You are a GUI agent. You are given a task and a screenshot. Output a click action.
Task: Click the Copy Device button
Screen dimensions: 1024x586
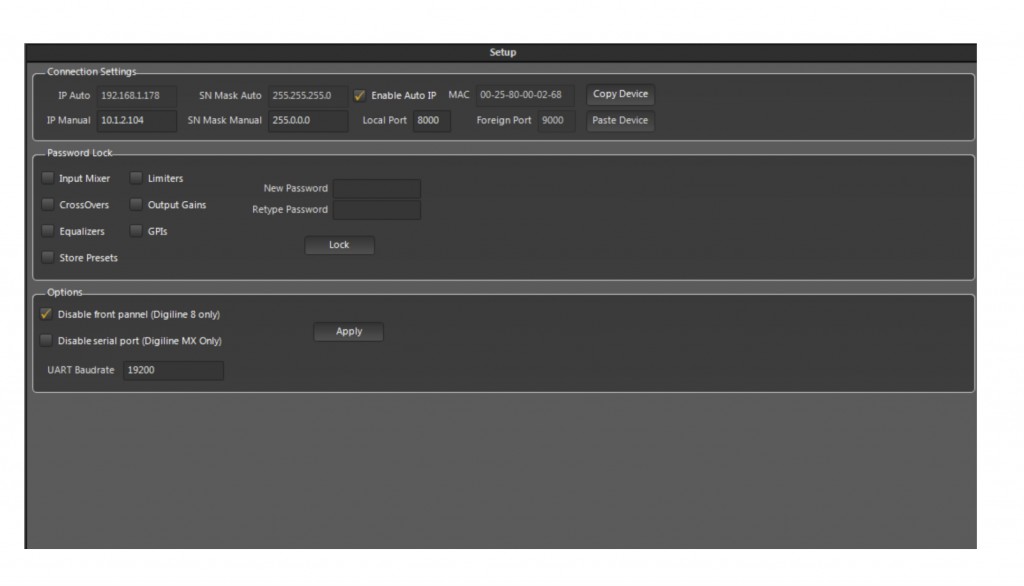pyautogui.click(x=620, y=95)
